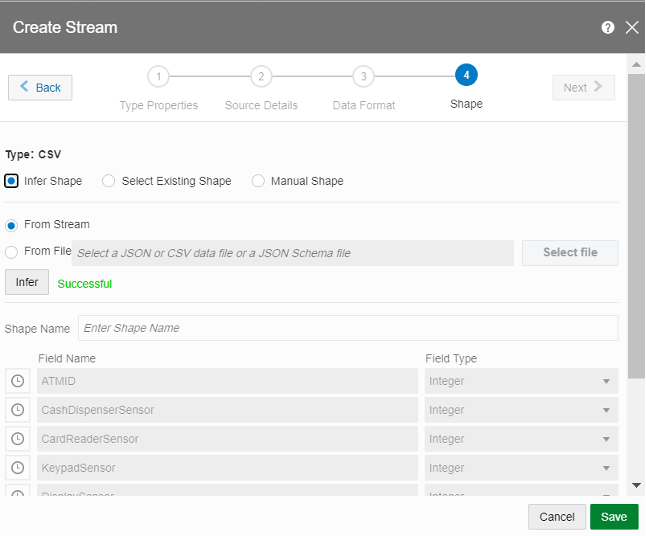
Task: Choose the From Stream radio option
Action: pos(11,225)
